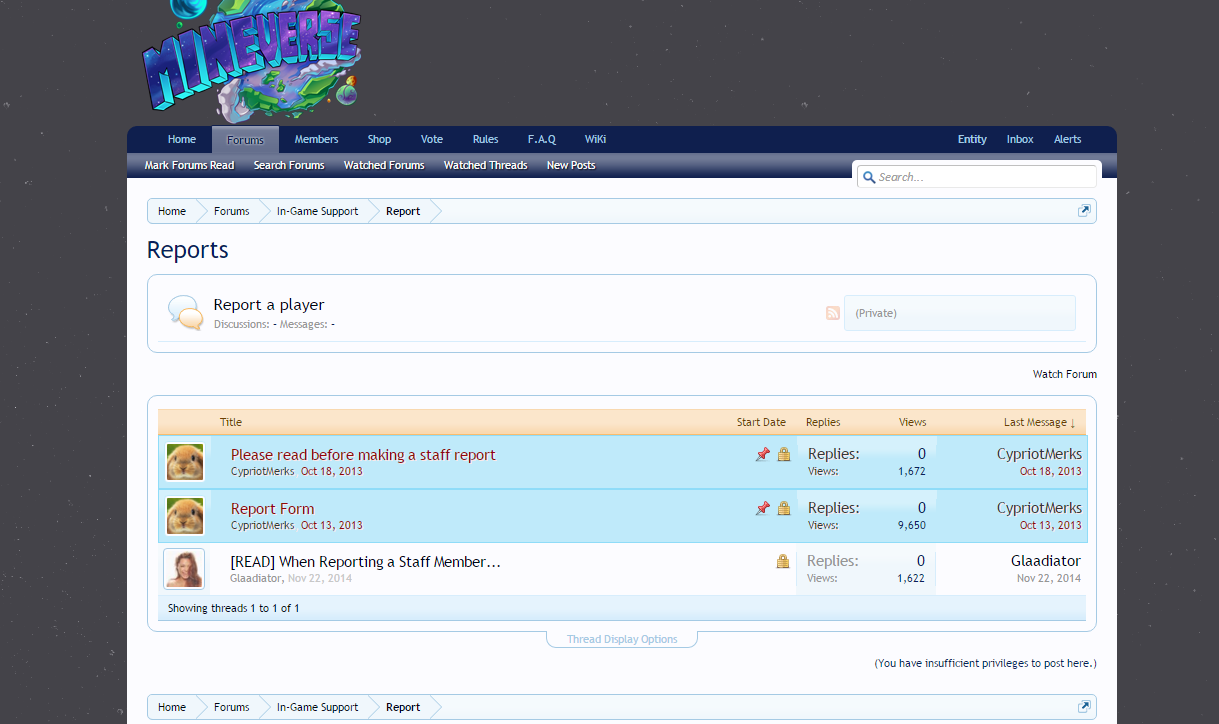The width and height of the screenshot is (1219, 724).
Task: Select the Forums navigation tab
Action: [x=245, y=140]
